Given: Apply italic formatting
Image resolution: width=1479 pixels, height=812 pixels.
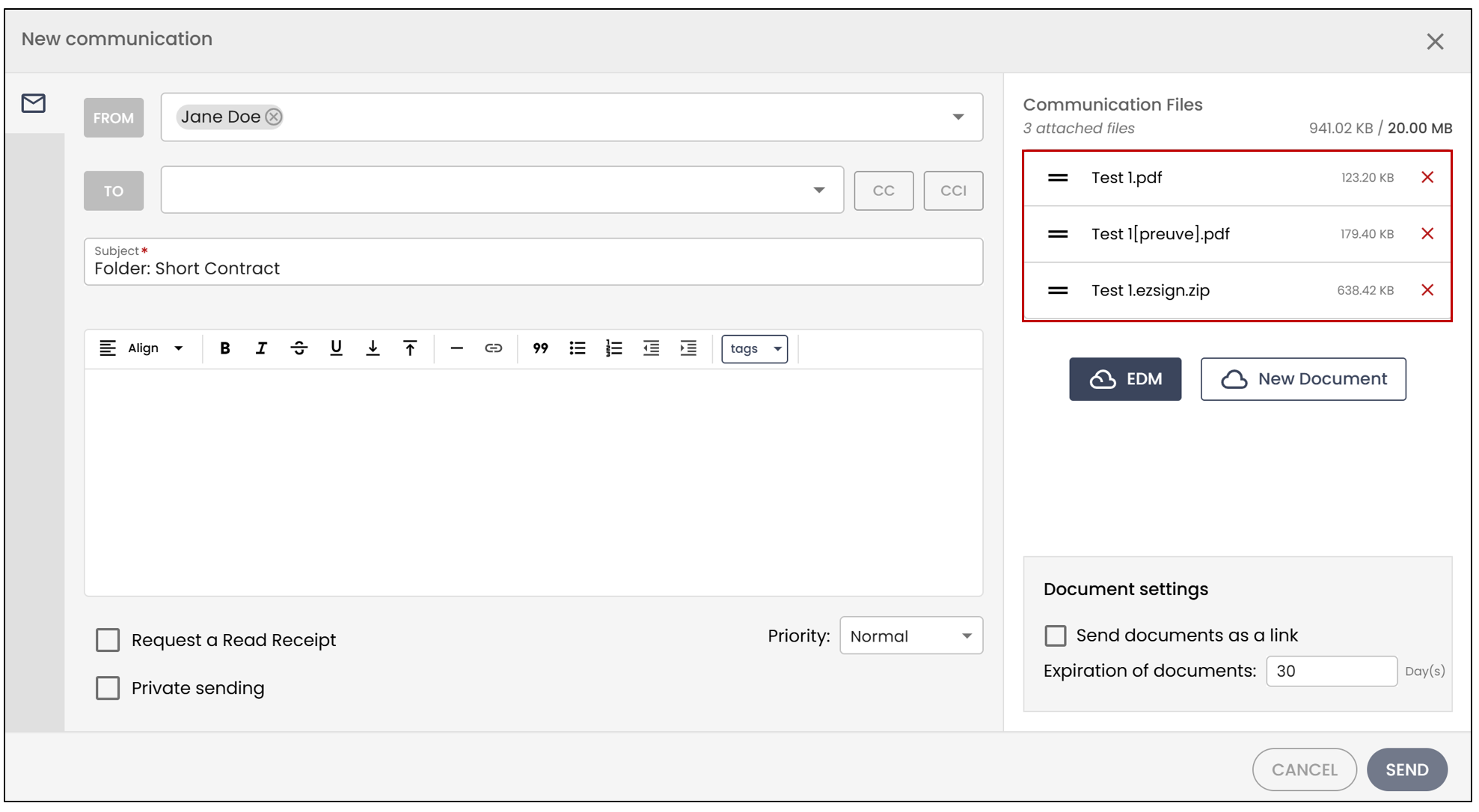Looking at the screenshot, I should click(x=261, y=348).
